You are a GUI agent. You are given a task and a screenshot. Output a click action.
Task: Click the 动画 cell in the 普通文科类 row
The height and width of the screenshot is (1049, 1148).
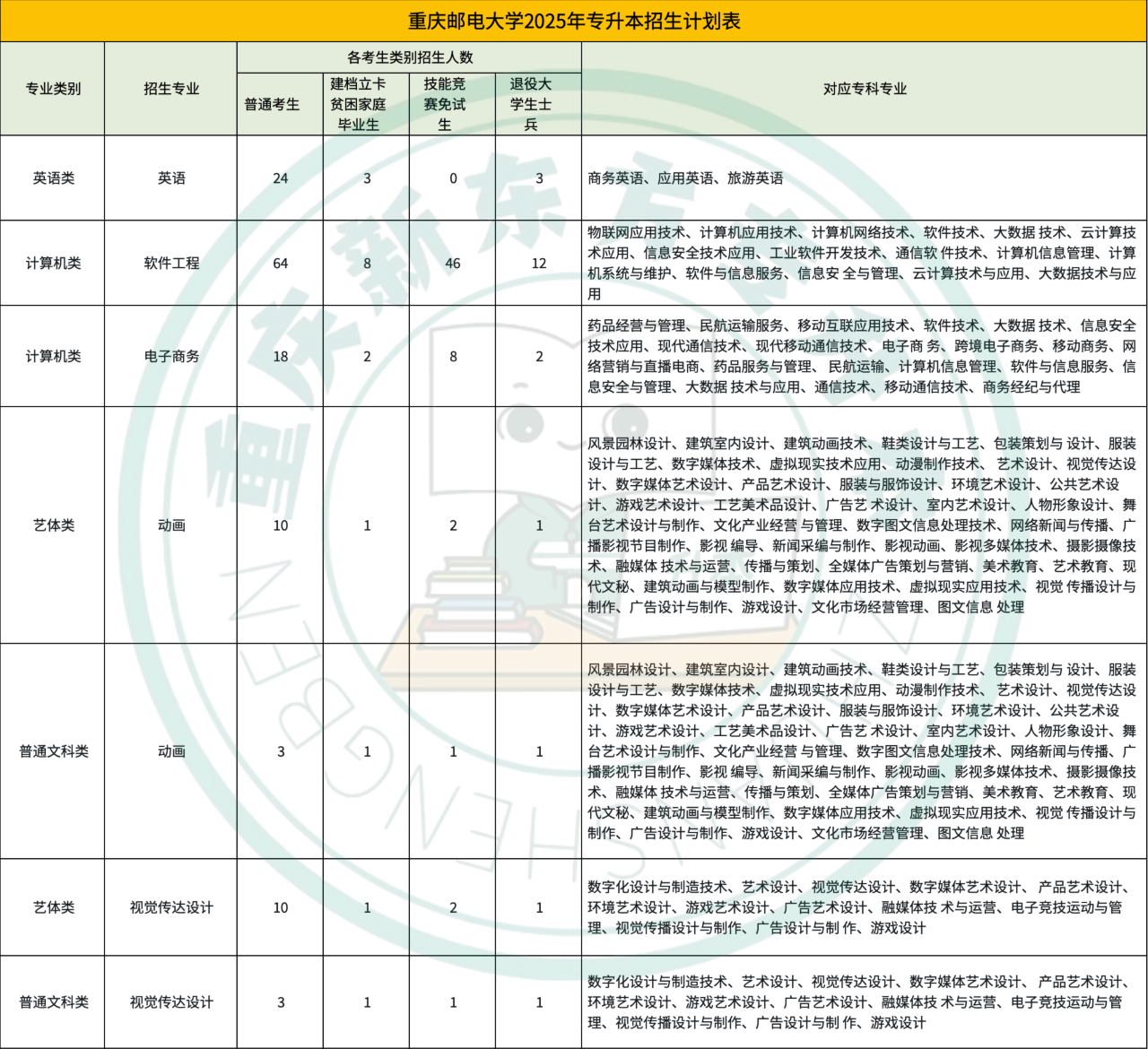(171, 751)
